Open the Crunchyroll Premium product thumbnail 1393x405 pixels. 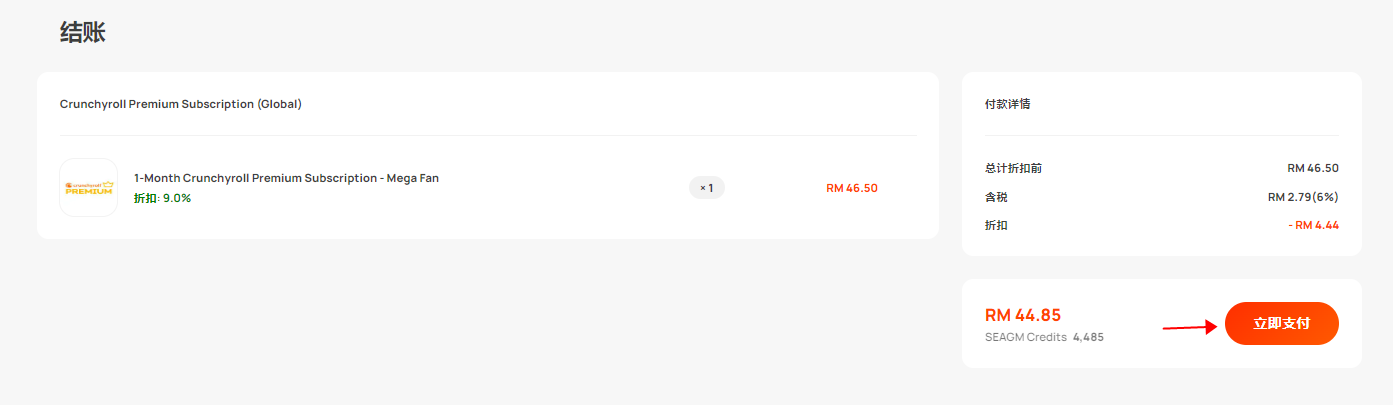(89, 187)
